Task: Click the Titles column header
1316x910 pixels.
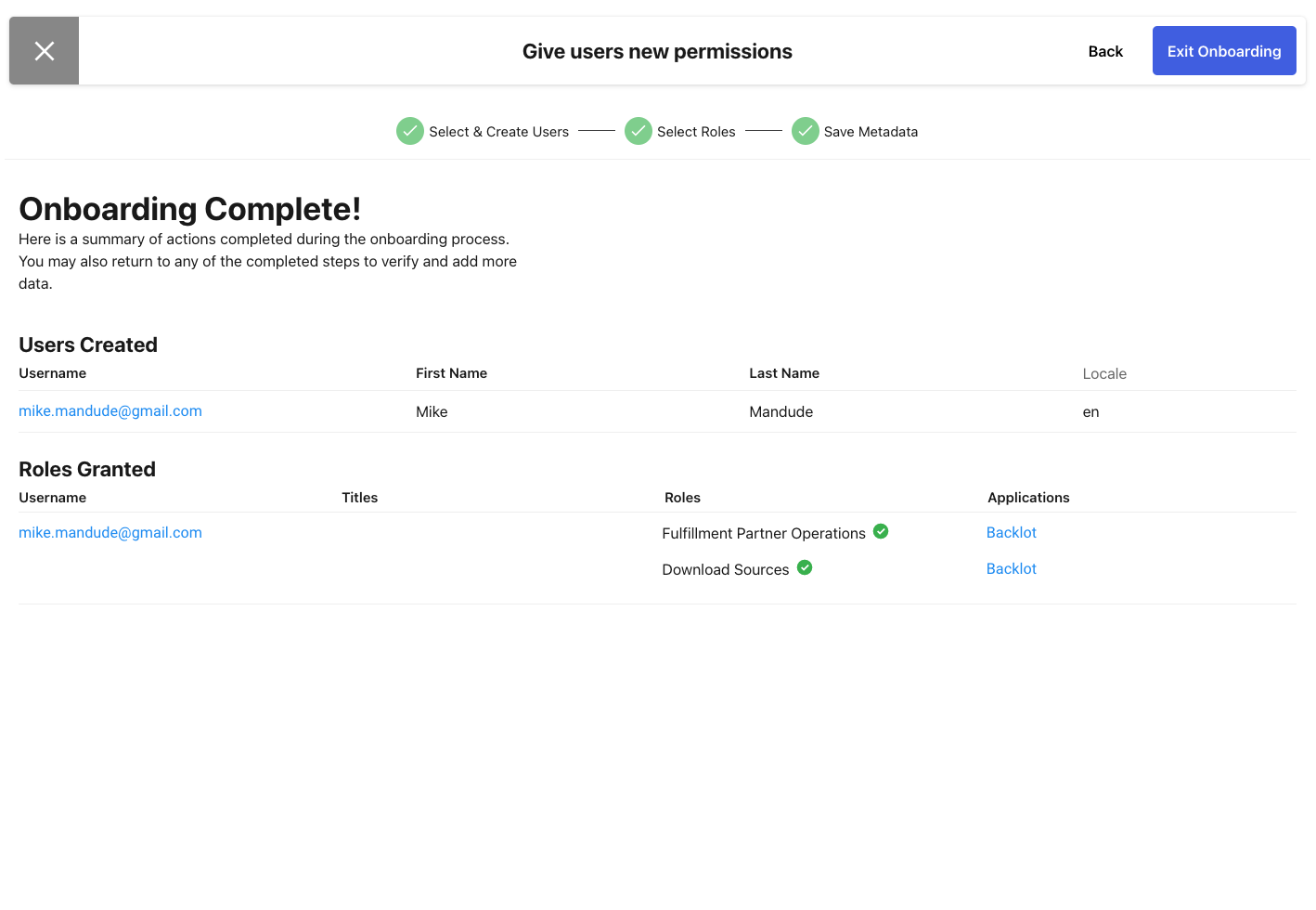Action: [x=360, y=497]
